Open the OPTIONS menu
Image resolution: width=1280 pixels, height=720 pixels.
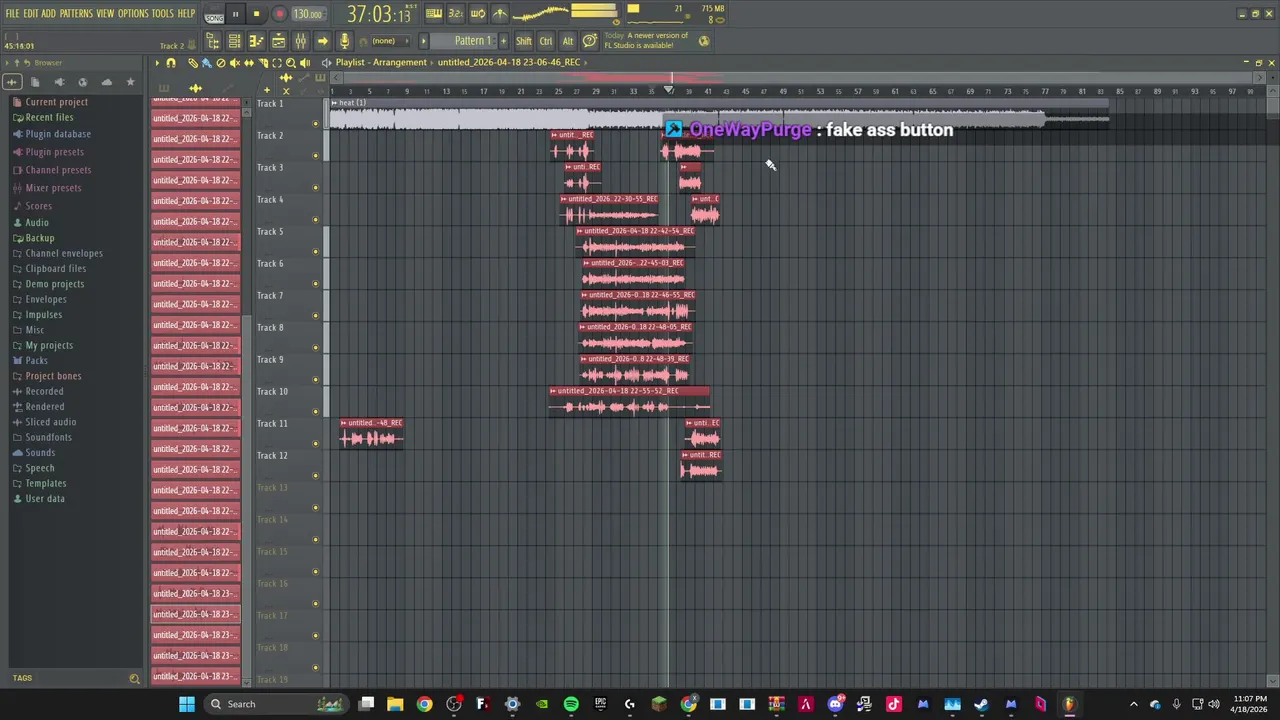pos(133,13)
